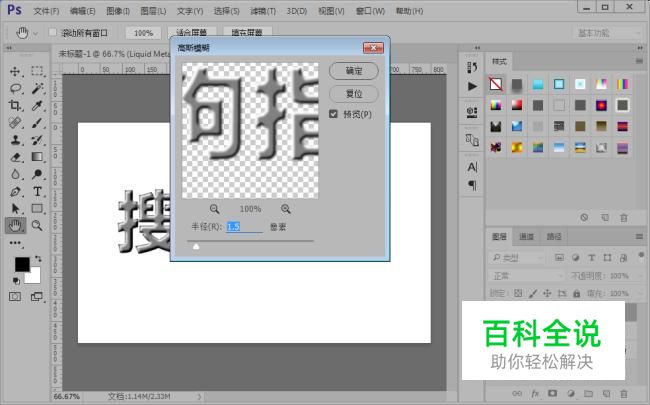Open the 3D menu
650x405 pixels.
(x=297, y=11)
